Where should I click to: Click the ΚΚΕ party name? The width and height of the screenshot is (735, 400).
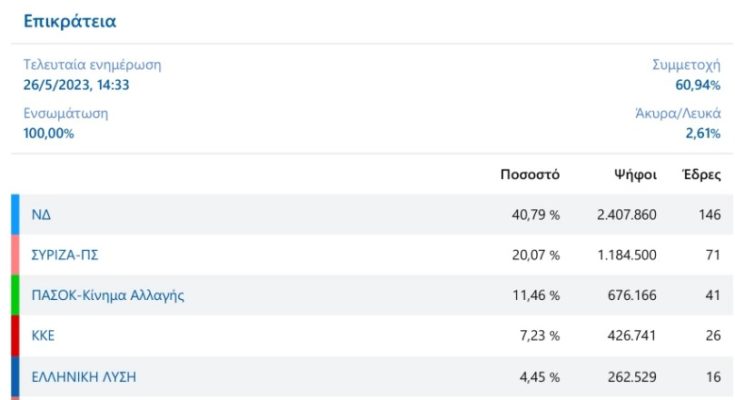point(43,336)
